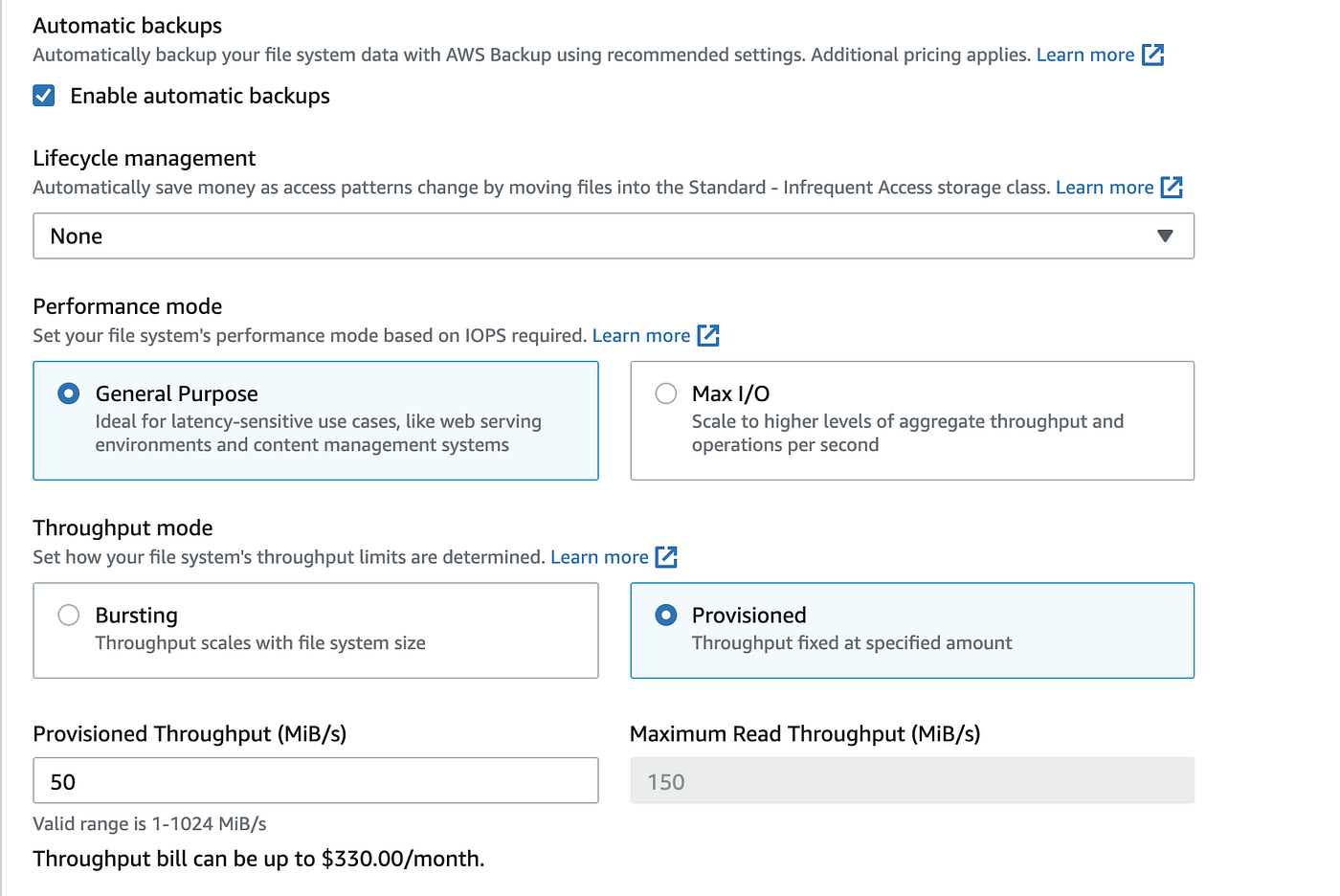Choose Bursting throughput mode radio

69,616
